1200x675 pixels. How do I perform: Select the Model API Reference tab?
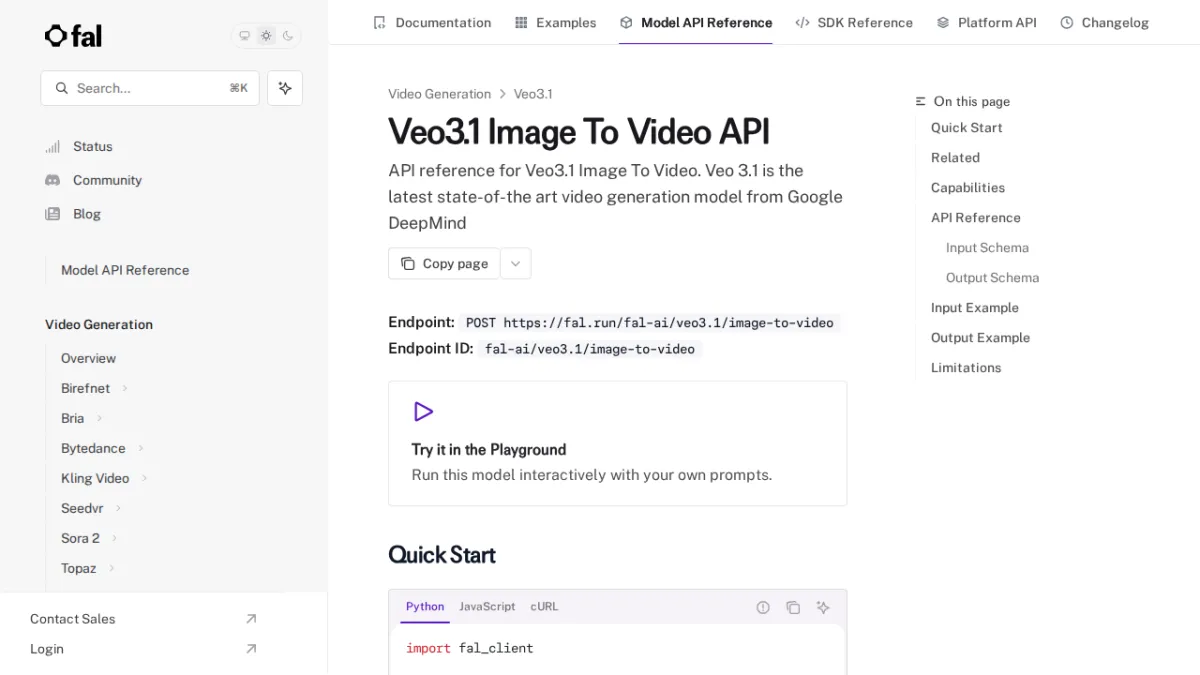(696, 22)
